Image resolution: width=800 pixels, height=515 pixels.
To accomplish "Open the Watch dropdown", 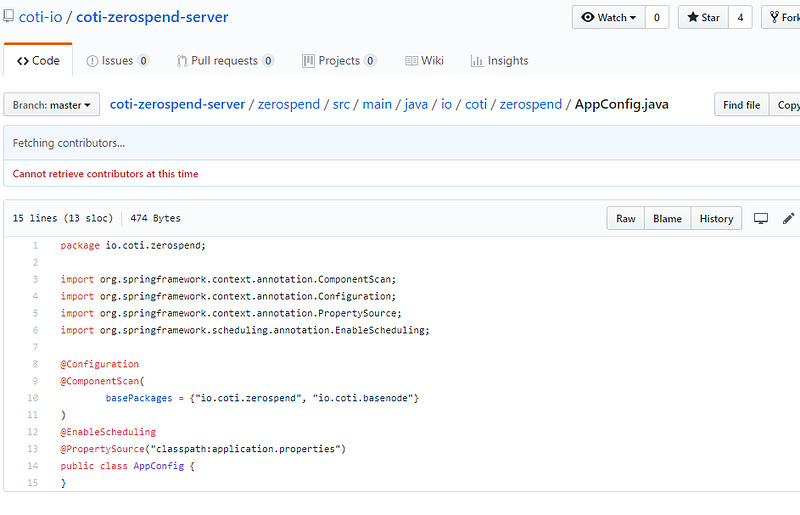I will click(x=608, y=18).
